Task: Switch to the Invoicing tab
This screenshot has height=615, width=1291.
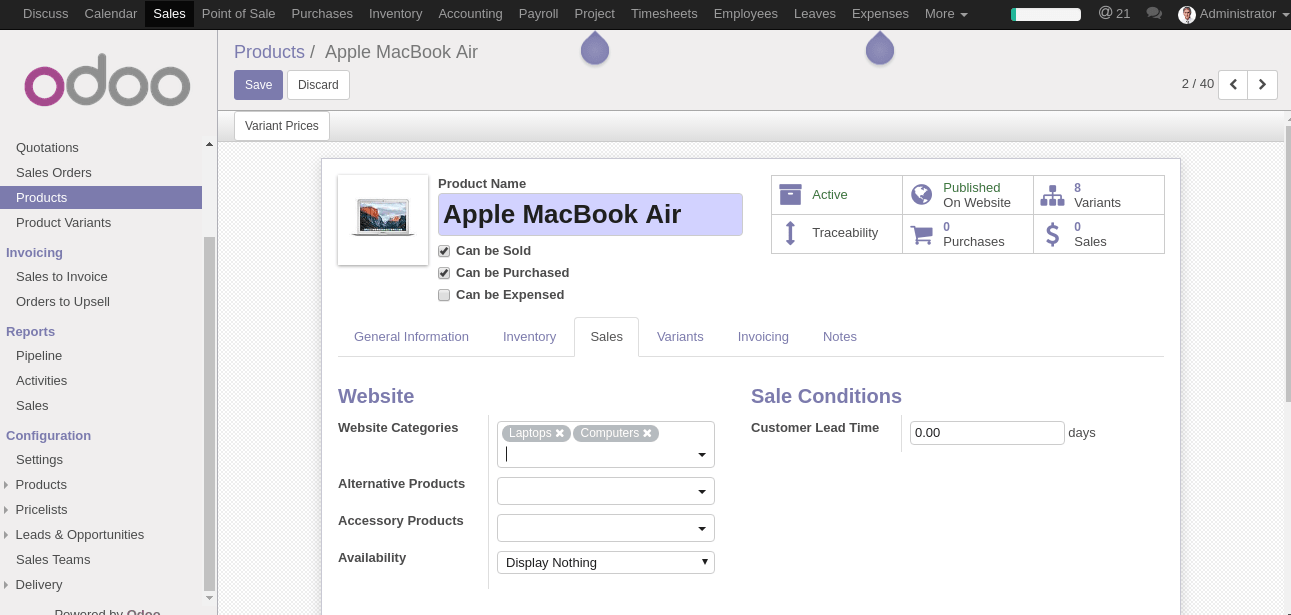Action: click(x=763, y=337)
